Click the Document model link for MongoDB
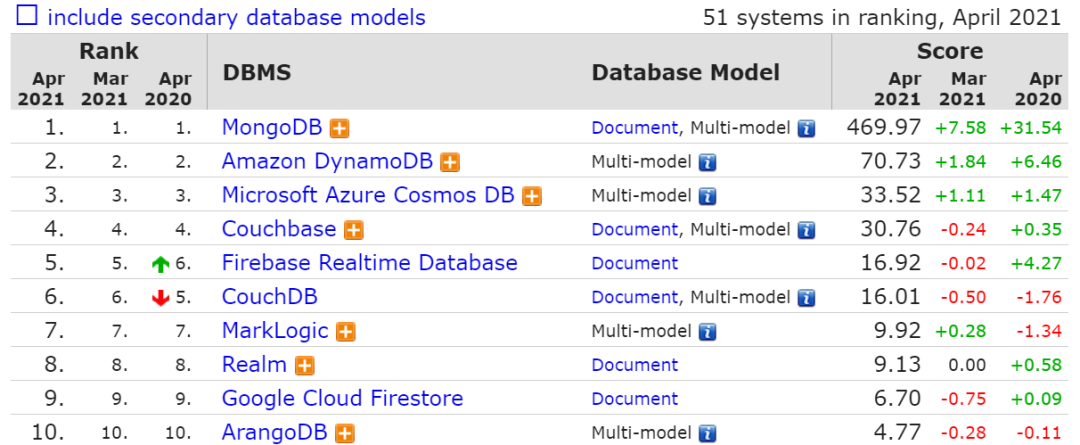The image size is (1080, 445). (634, 128)
